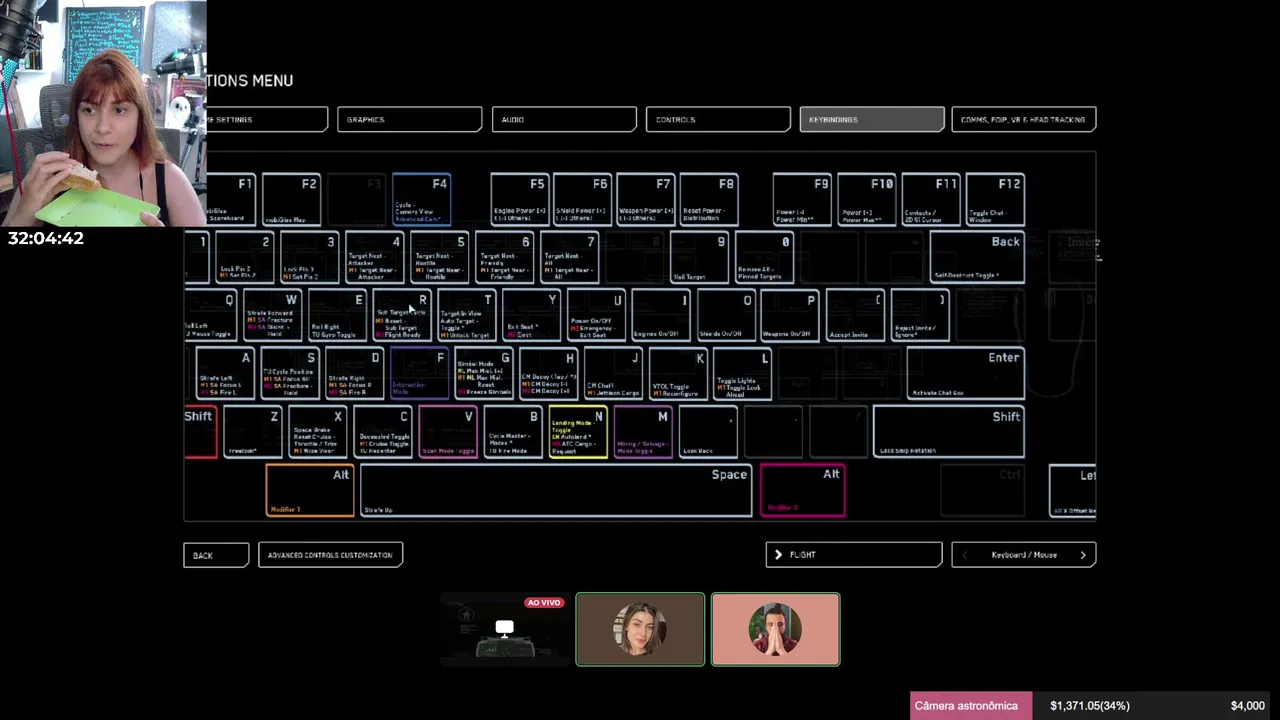
Task: Select the Enter Activate Chat Box key
Action: point(966,374)
